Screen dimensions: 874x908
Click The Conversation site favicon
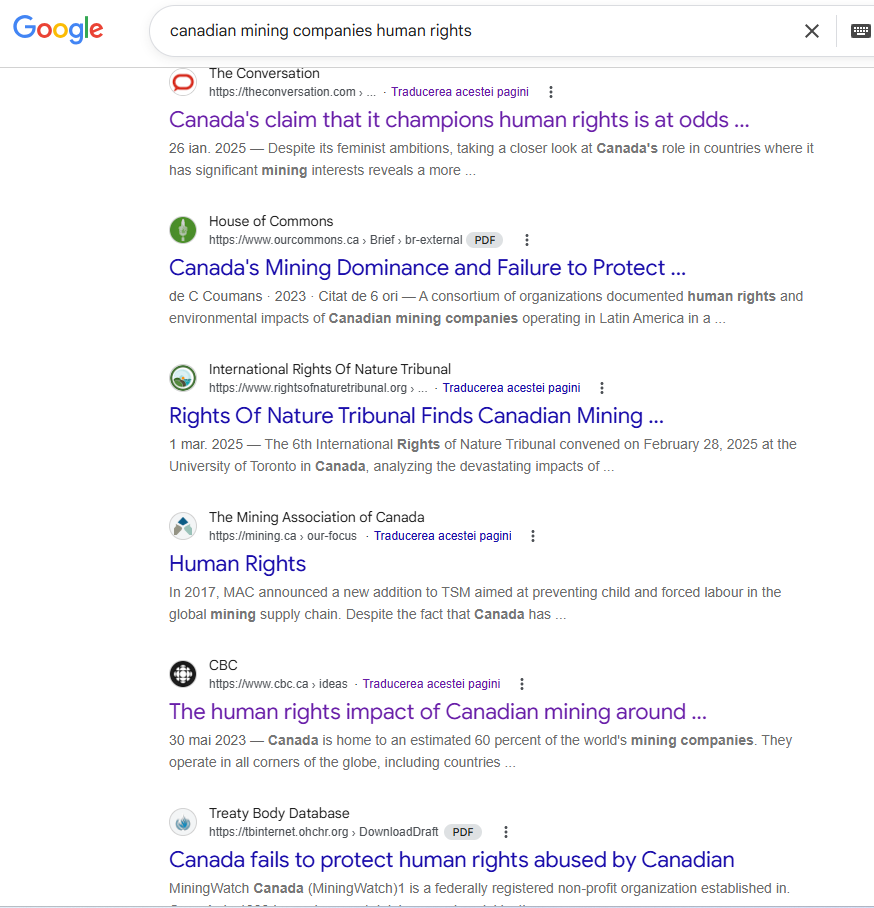click(x=183, y=82)
